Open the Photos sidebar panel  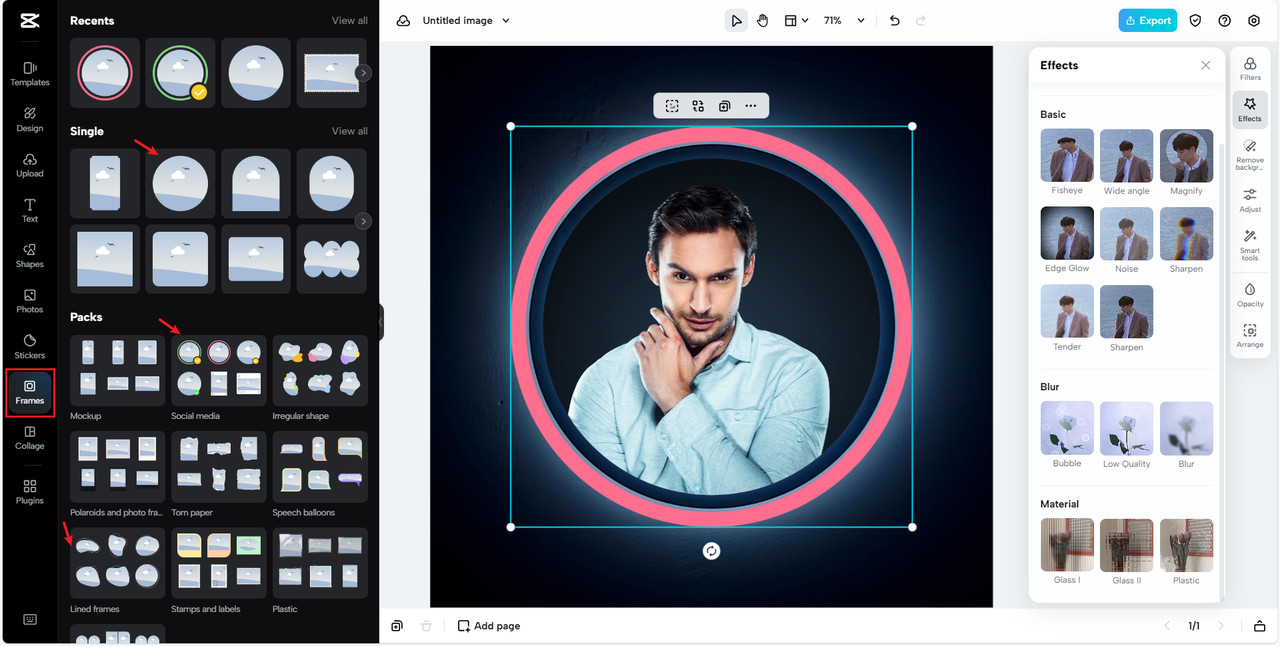[x=30, y=301]
